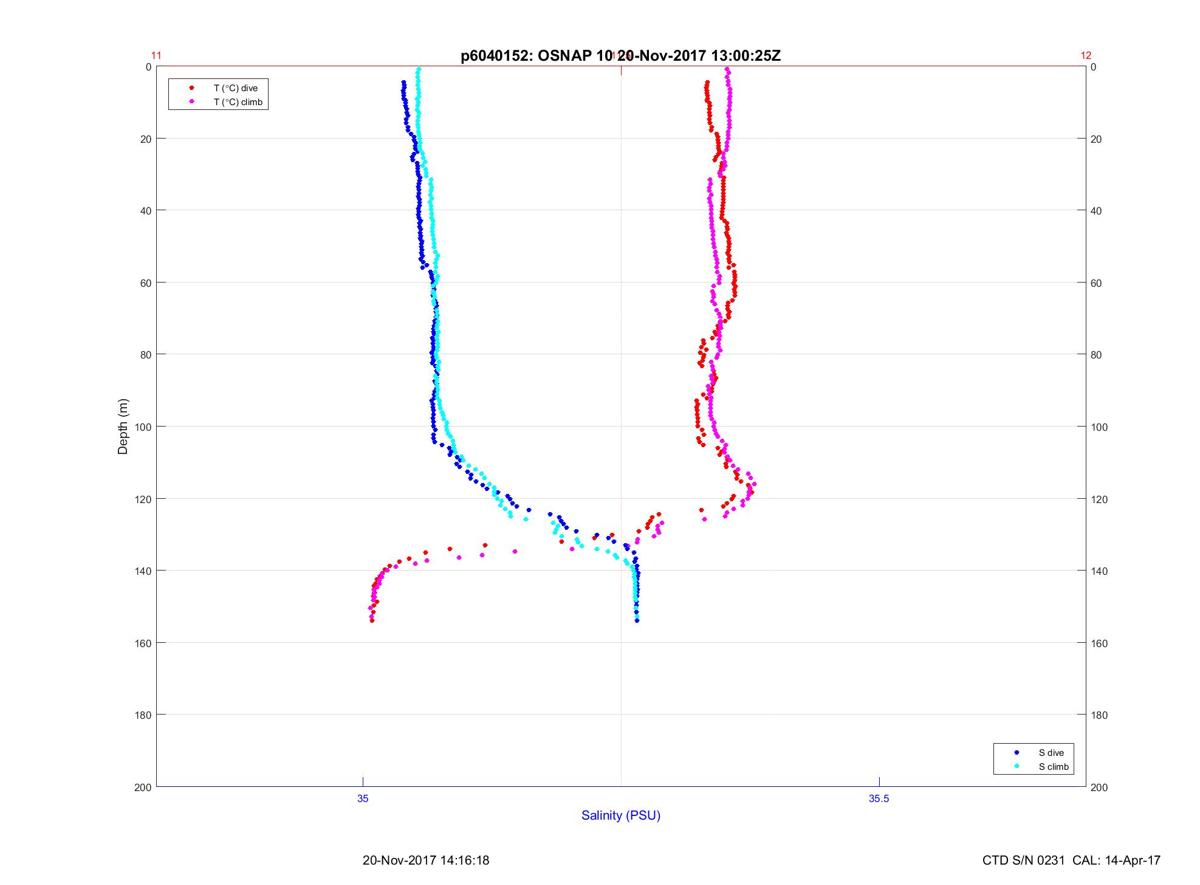Click the red temperature tick label '12'

tap(1086, 56)
